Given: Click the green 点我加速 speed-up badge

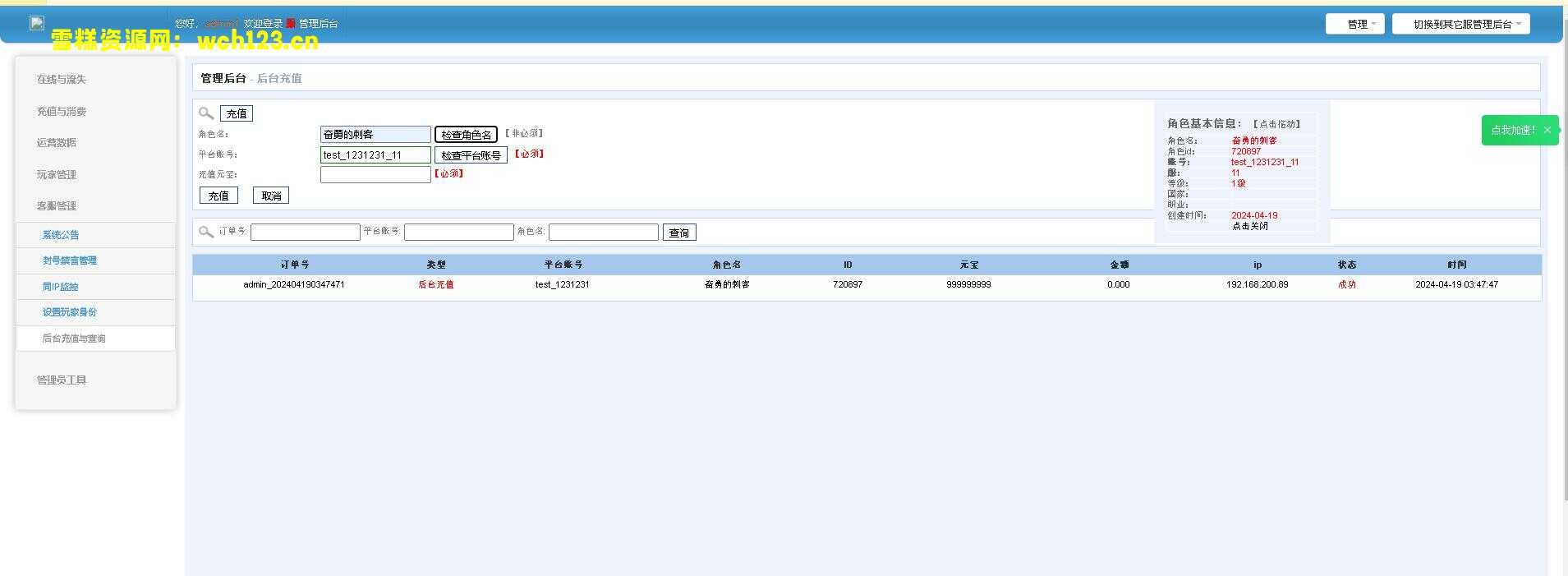Looking at the screenshot, I should (1512, 130).
